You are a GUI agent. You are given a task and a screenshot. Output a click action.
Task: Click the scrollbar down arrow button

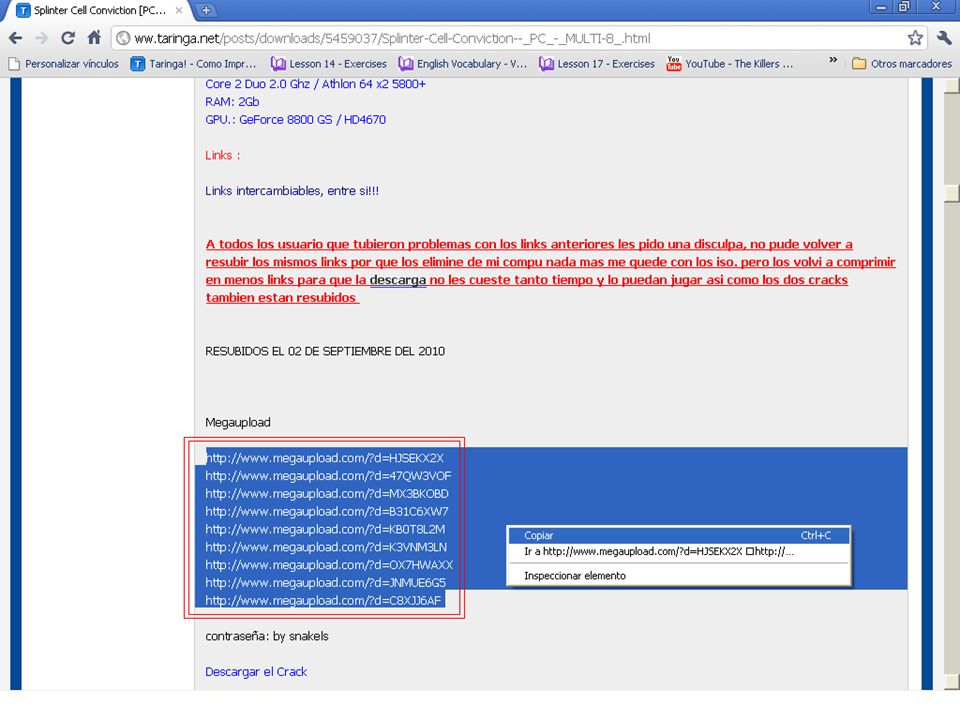952,681
